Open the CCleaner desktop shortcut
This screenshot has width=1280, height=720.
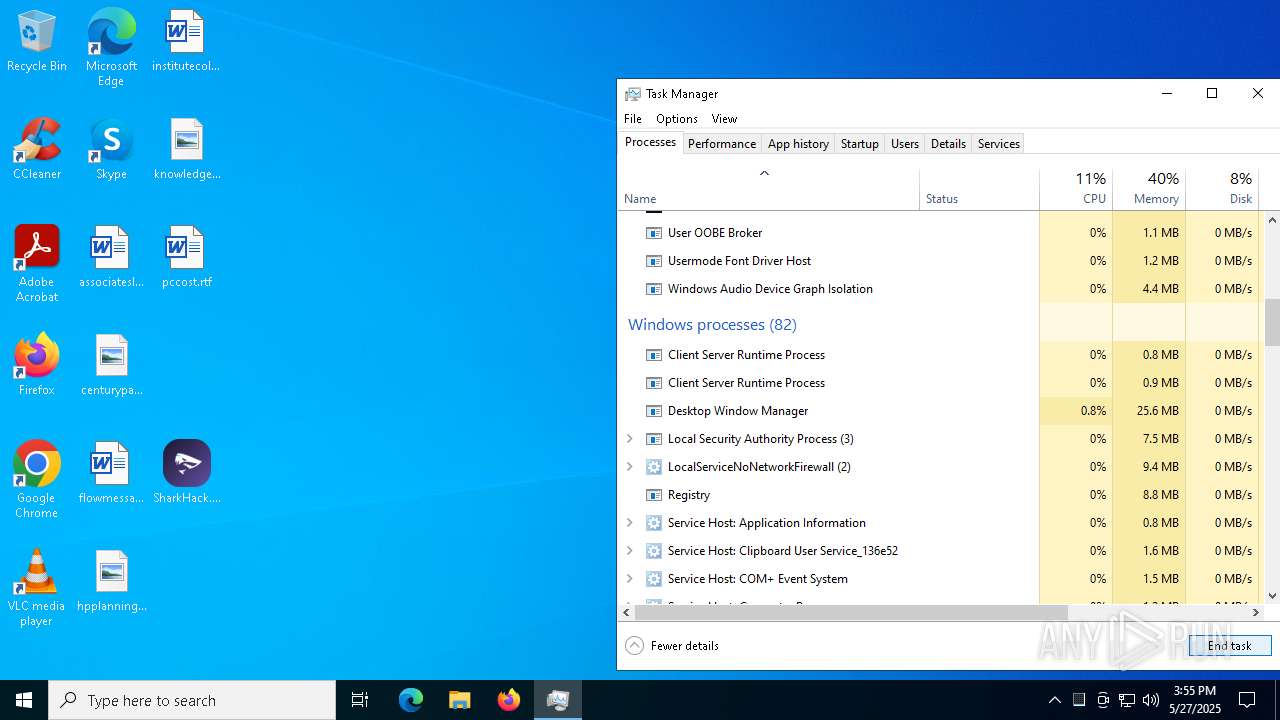37,149
